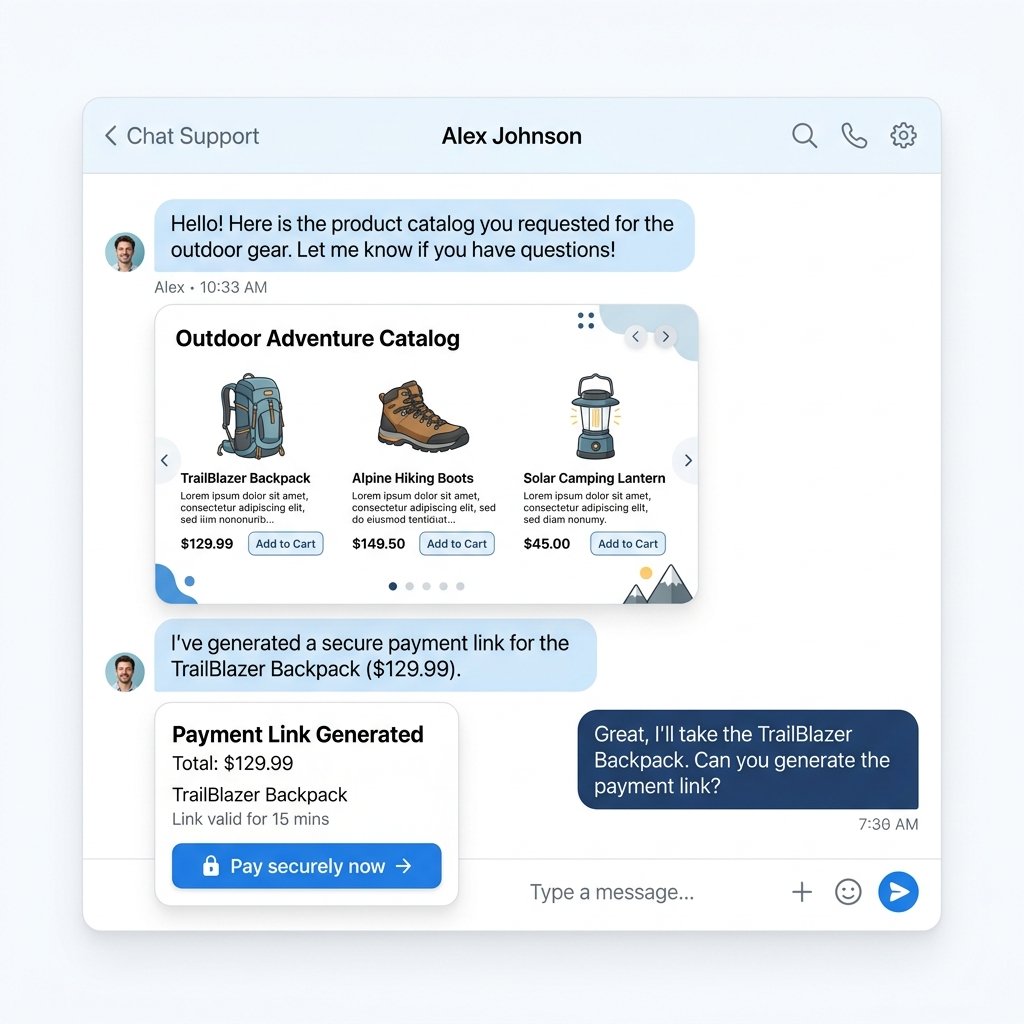
Task: Click the Solar Camping Lantern product name
Action: [x=594, y=478]
